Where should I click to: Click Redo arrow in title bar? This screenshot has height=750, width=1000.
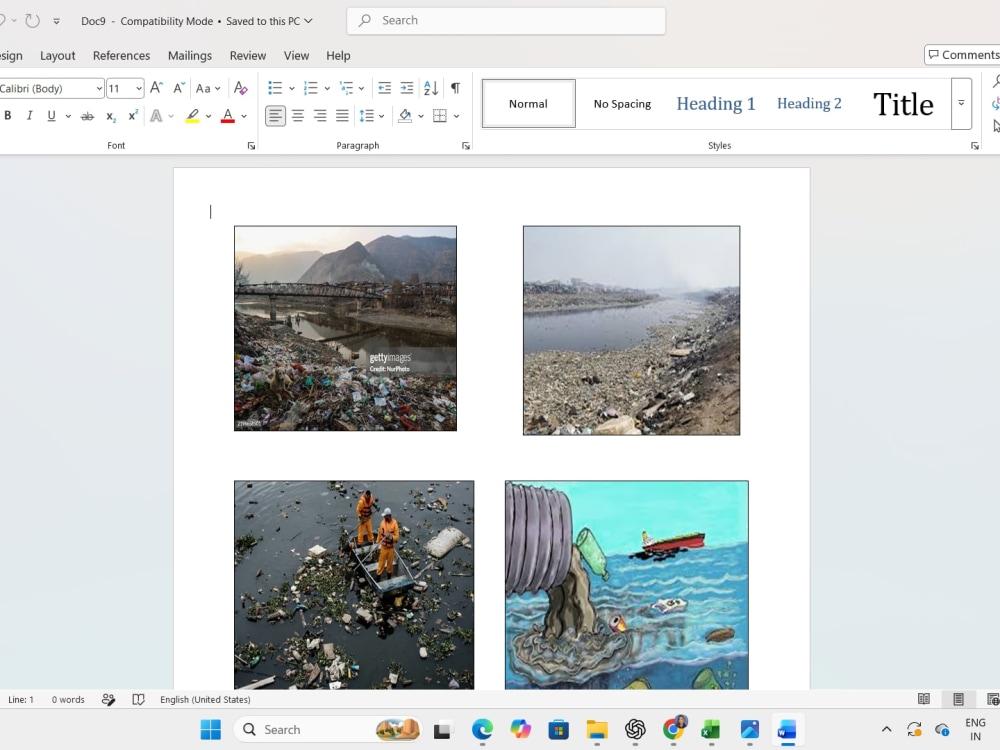(32, 20)
